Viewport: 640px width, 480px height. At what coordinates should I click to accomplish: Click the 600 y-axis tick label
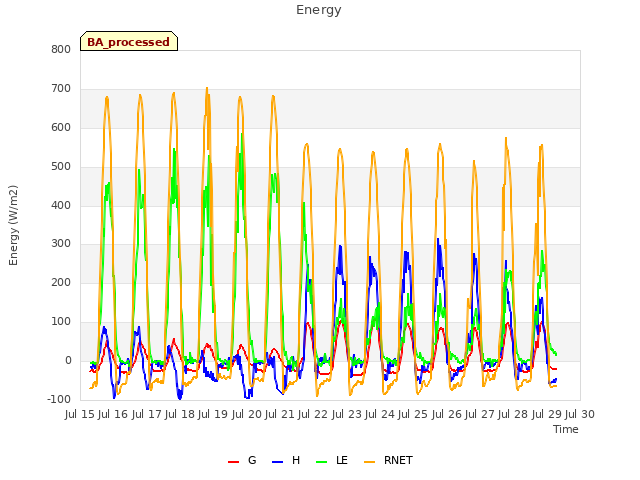(61, 127)
